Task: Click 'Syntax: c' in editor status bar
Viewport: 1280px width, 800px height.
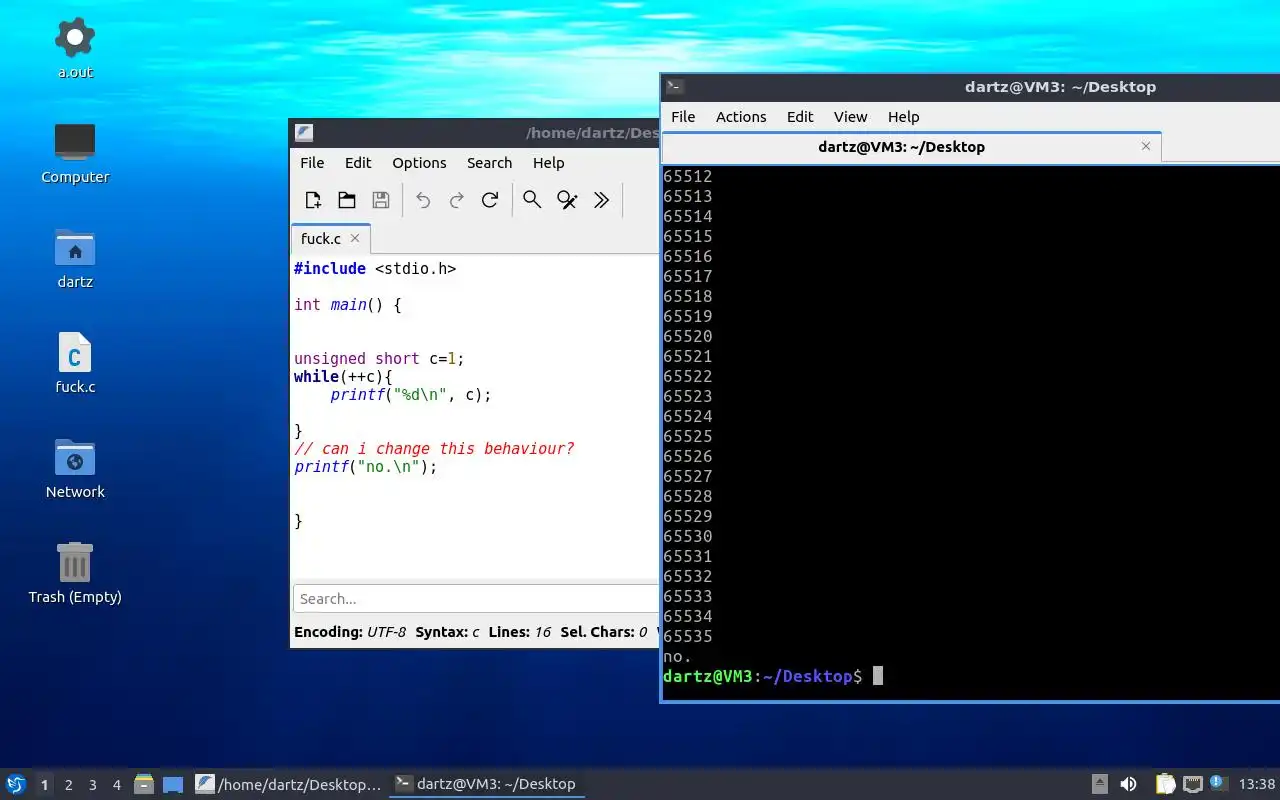Action: 447,632
